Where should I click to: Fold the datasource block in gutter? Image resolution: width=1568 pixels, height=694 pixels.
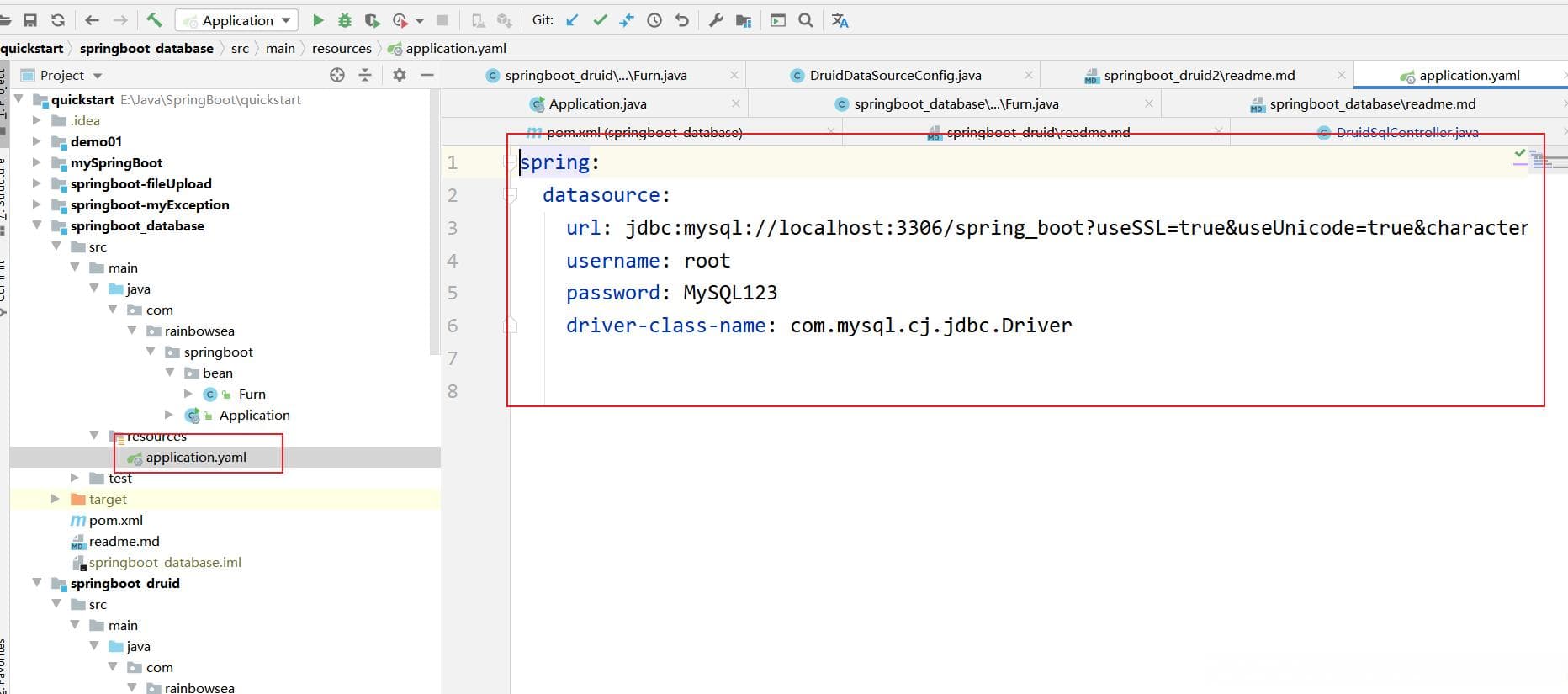tap(510, 195)
